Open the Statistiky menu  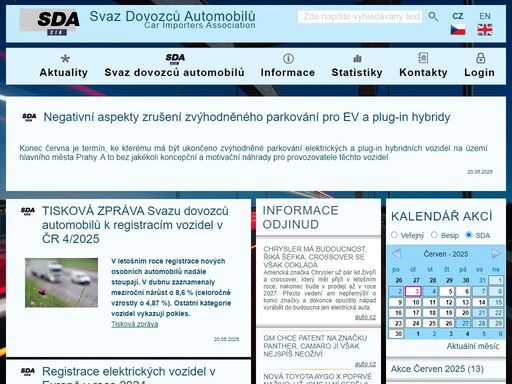[x=357, y=72]
